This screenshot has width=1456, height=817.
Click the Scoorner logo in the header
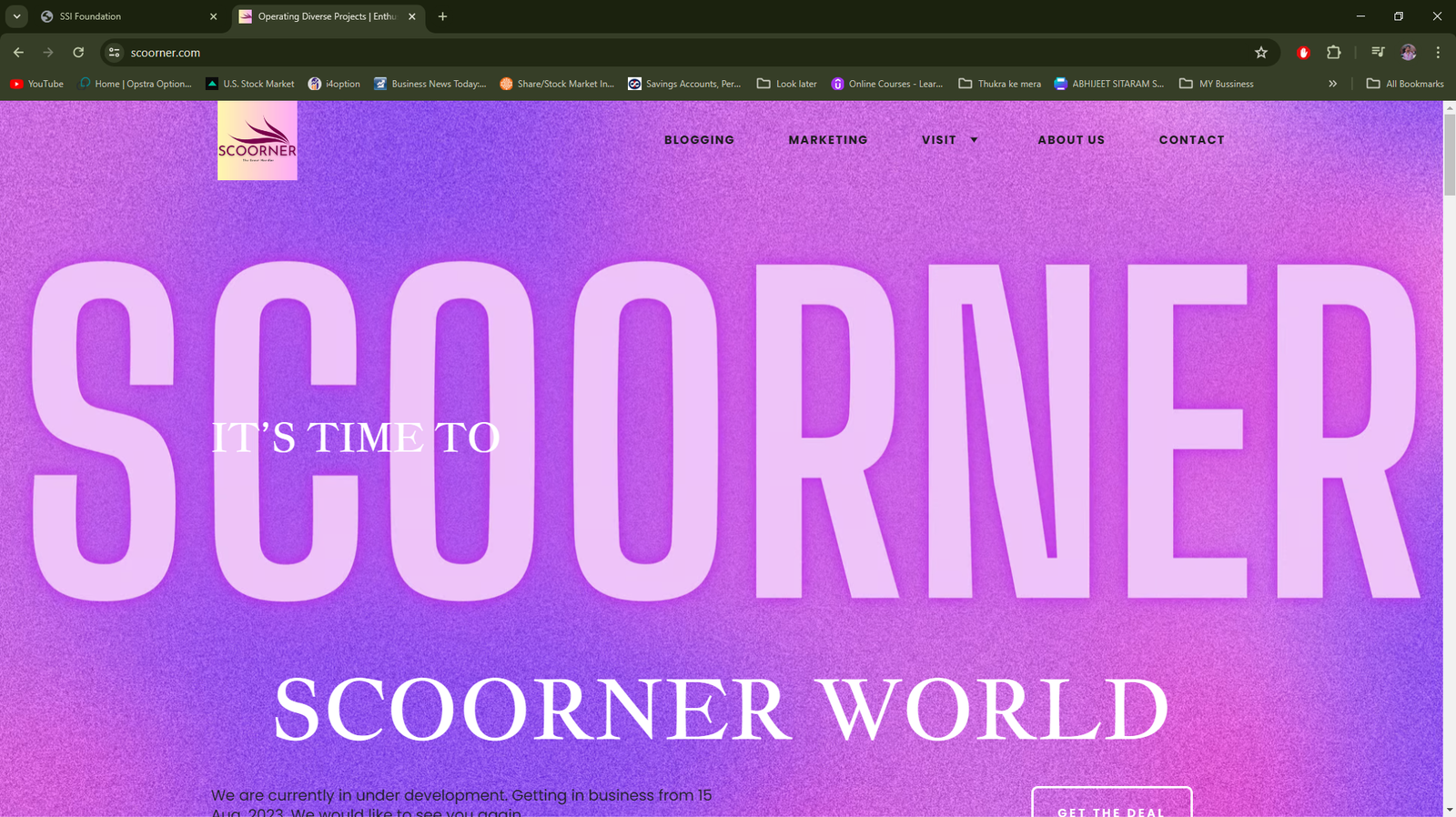tap(257, 140)
